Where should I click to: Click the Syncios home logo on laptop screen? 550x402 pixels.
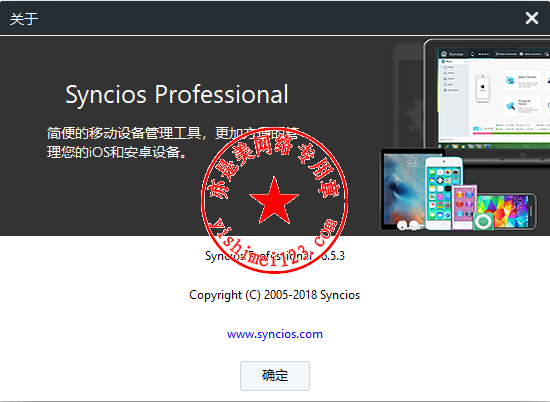pyautogui.click(x=444, y=54)
